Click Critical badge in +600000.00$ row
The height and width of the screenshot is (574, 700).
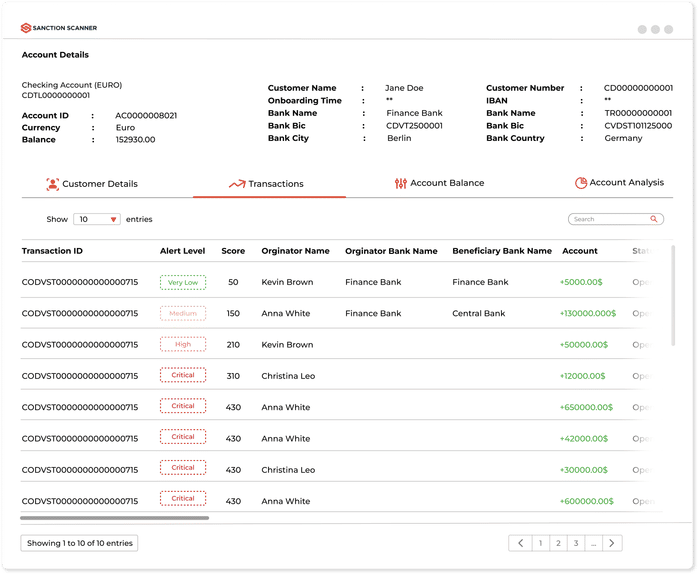pyautogui.click(x=183, y=498)
